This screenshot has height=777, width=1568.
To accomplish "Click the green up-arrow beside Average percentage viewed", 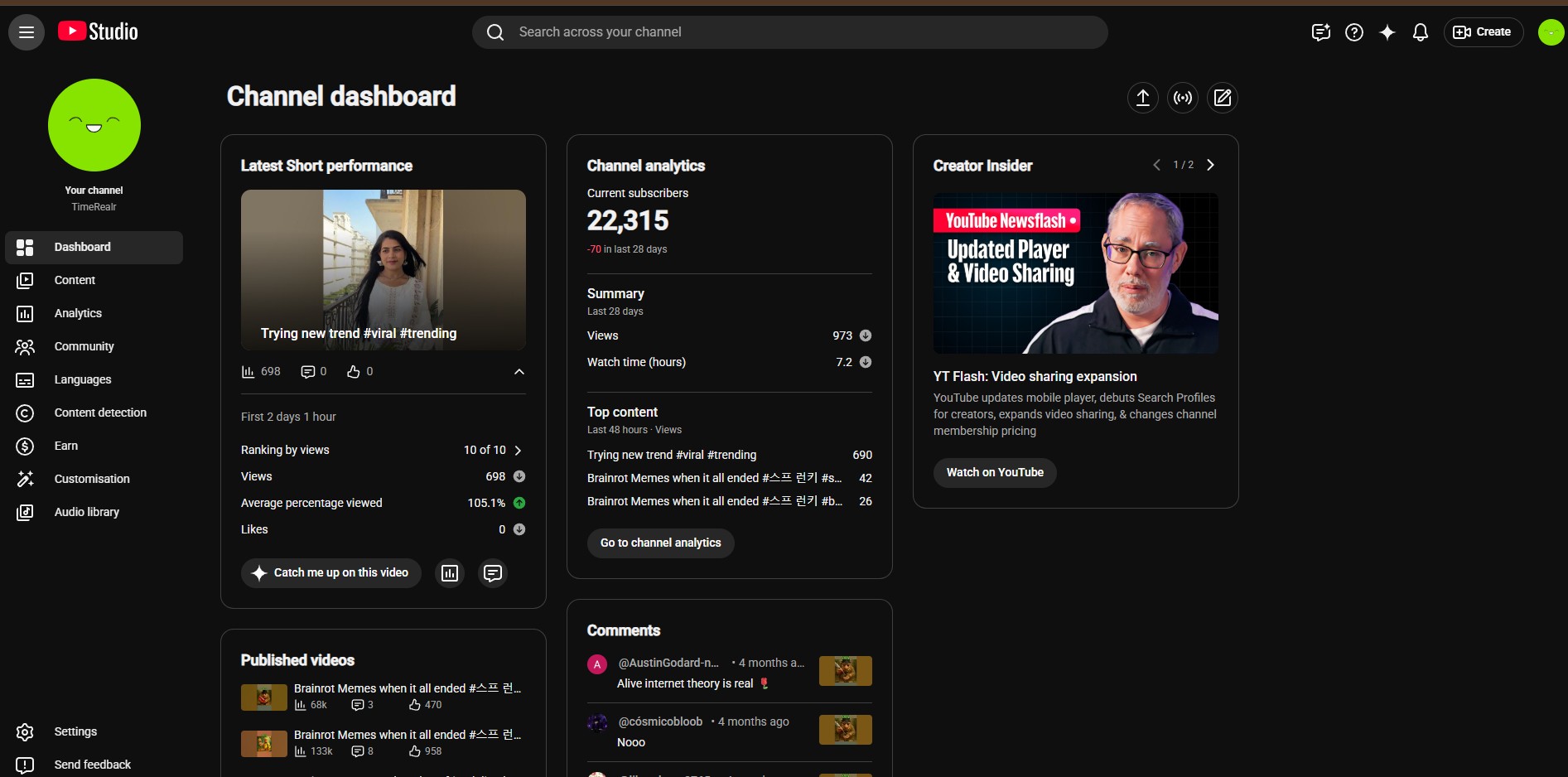I will point(519,503).
